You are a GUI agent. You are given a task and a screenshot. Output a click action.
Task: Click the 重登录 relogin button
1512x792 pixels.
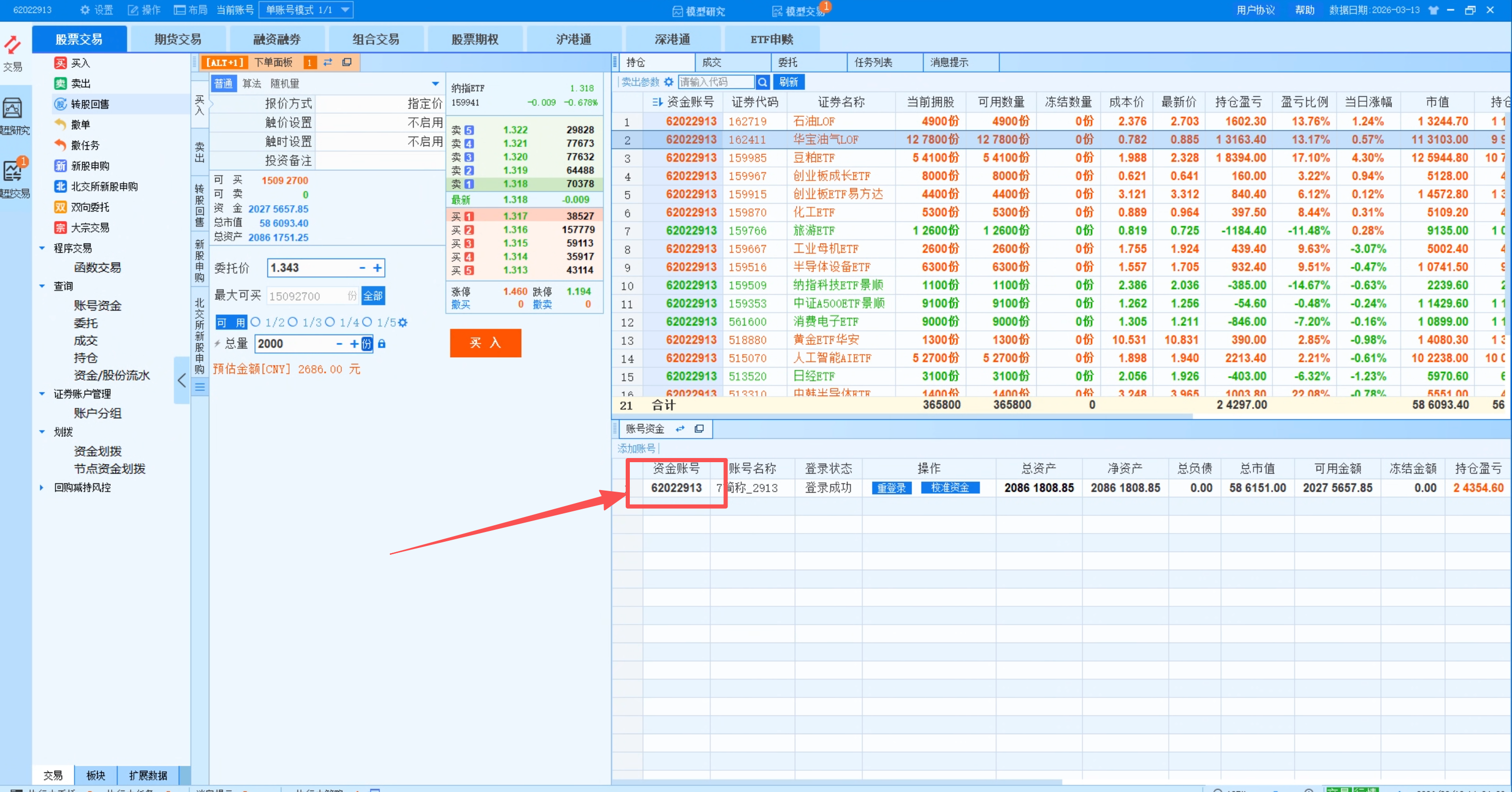click(x=891, y=488)
